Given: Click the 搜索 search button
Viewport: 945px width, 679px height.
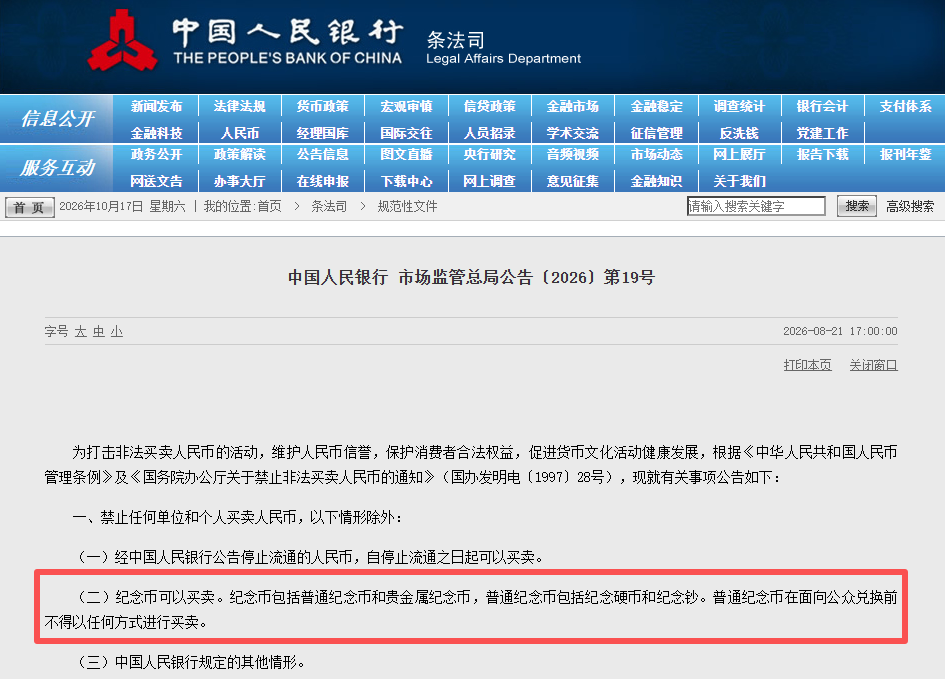Looking at the screenshot, I should click(x=857, y=206).
